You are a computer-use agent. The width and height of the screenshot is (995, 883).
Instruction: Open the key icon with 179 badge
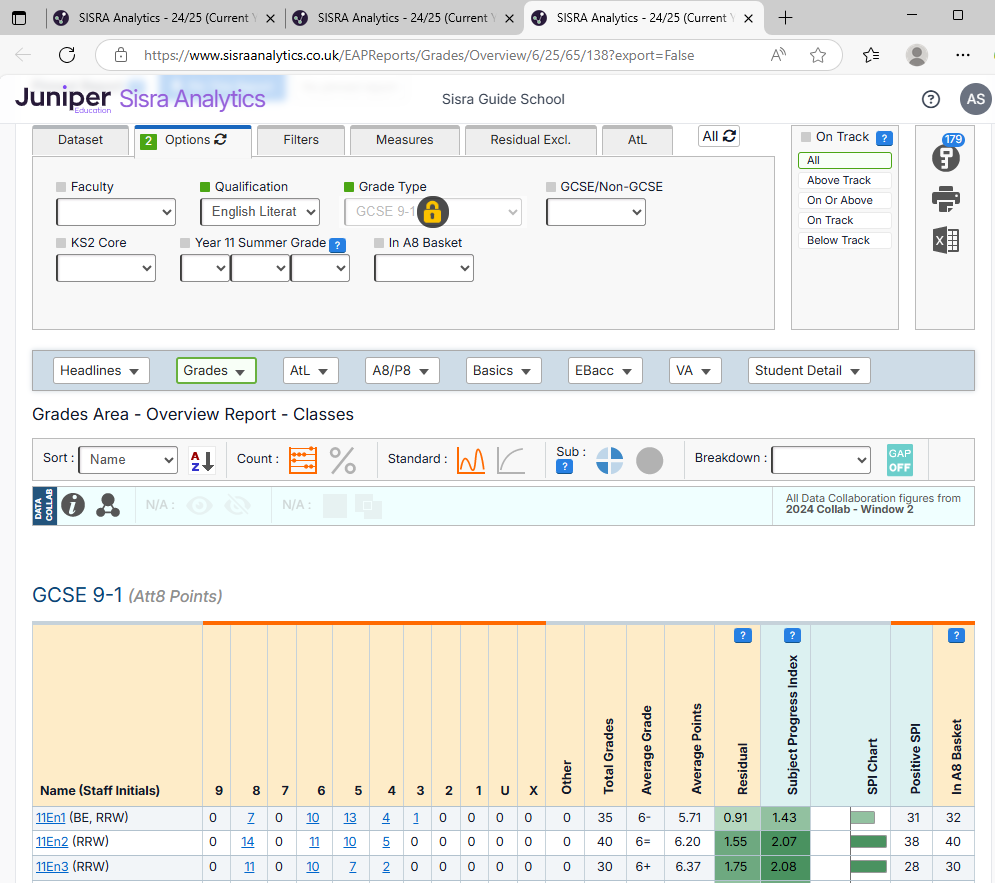[x=945, y=157]
